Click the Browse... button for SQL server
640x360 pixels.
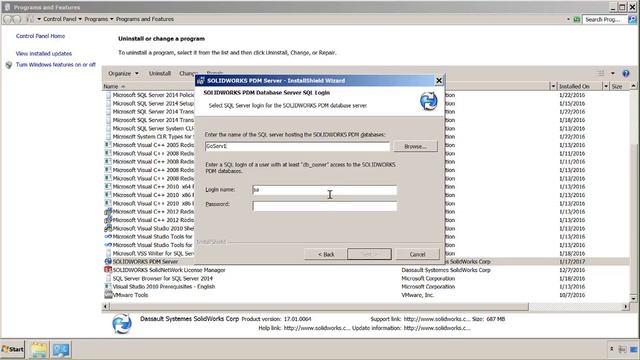[415, 146]
